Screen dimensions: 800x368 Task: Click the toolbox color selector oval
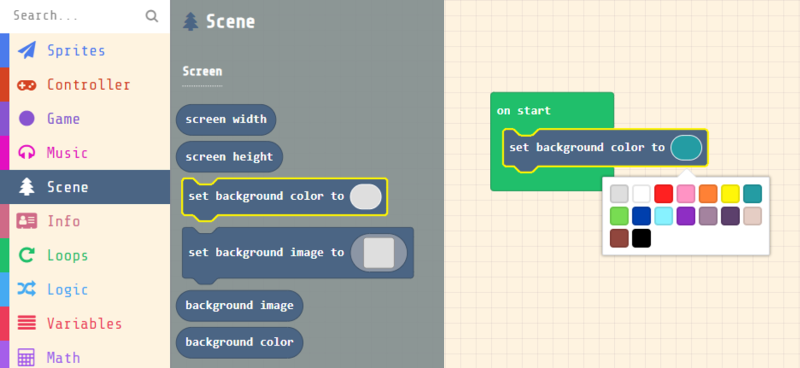click(366, 197)
